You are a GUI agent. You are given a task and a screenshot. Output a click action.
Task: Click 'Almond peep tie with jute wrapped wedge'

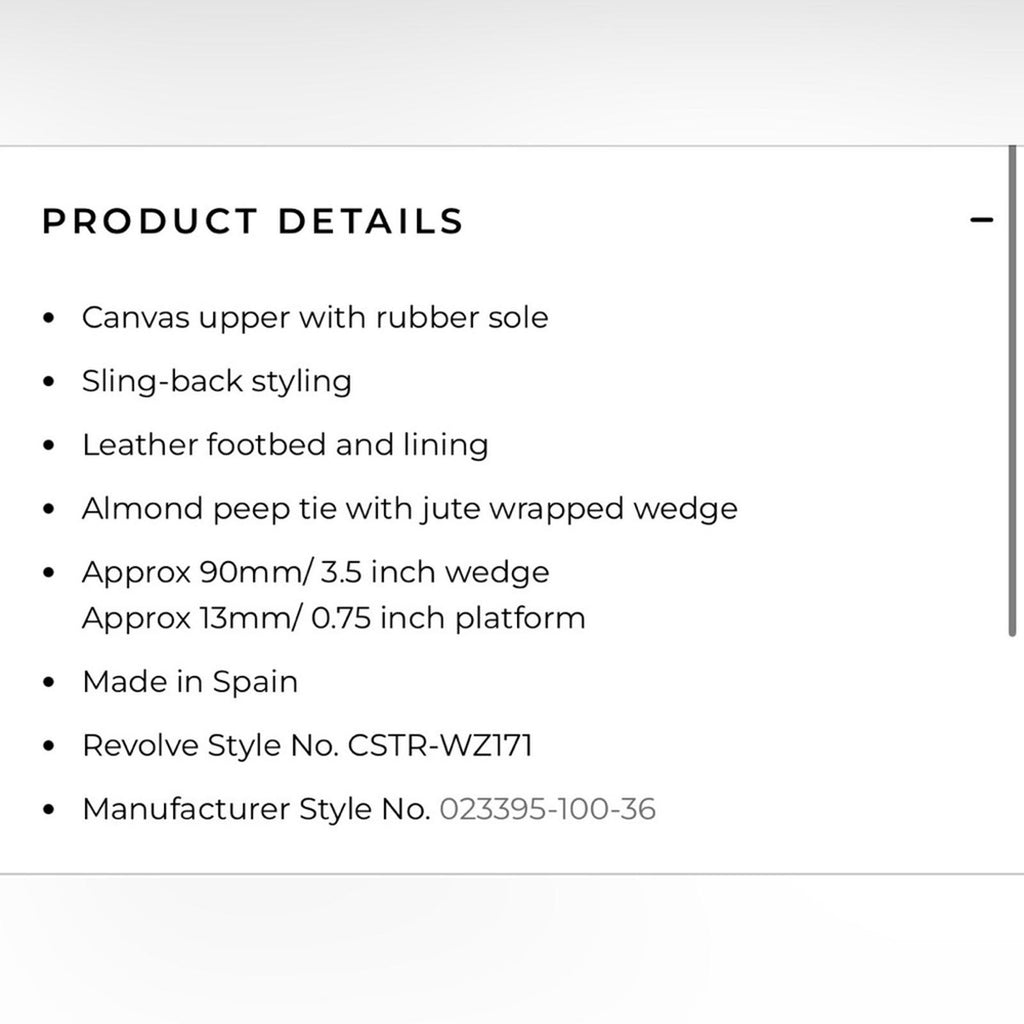[x=410, y=509]
